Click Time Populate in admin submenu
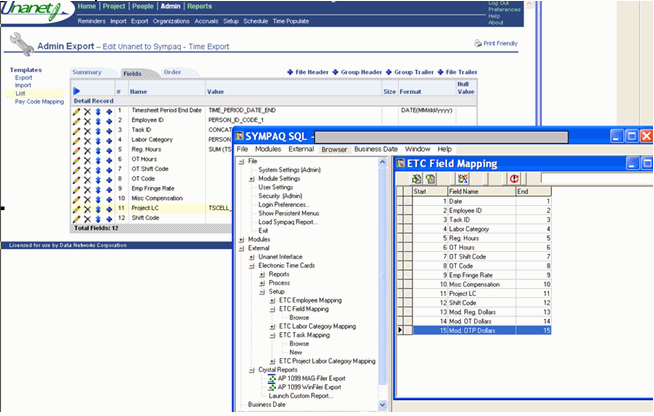The image size is (654, 416). 291,21
